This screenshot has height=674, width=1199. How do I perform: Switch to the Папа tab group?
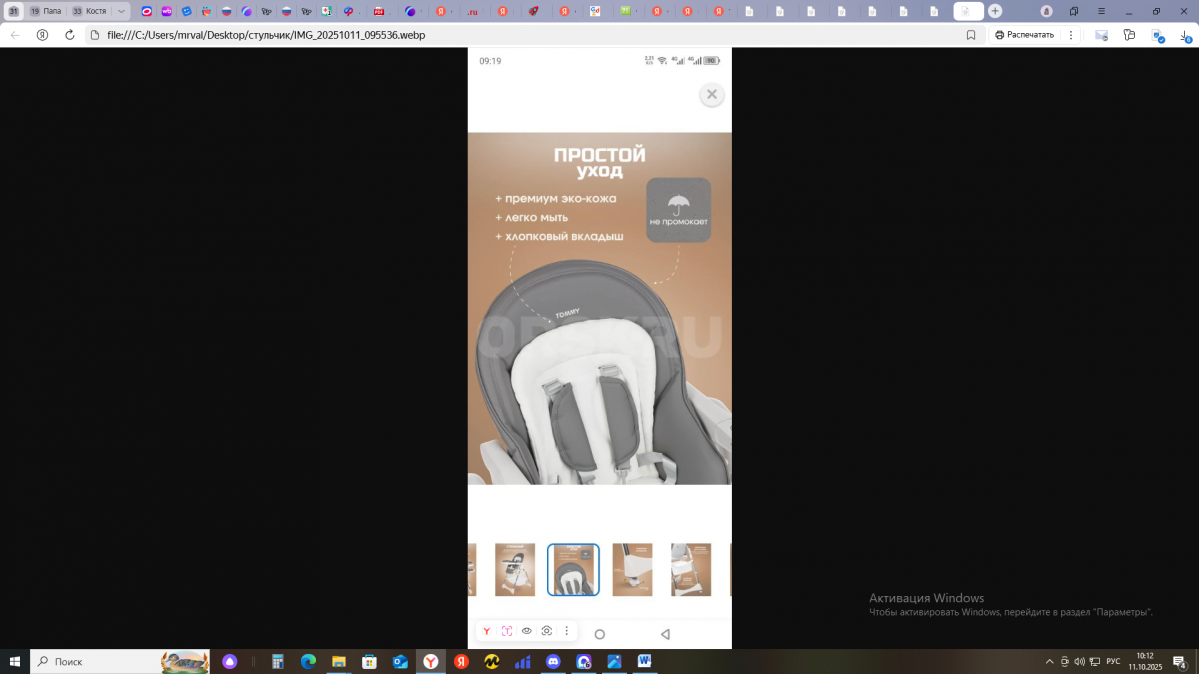(x=46, y=11)
